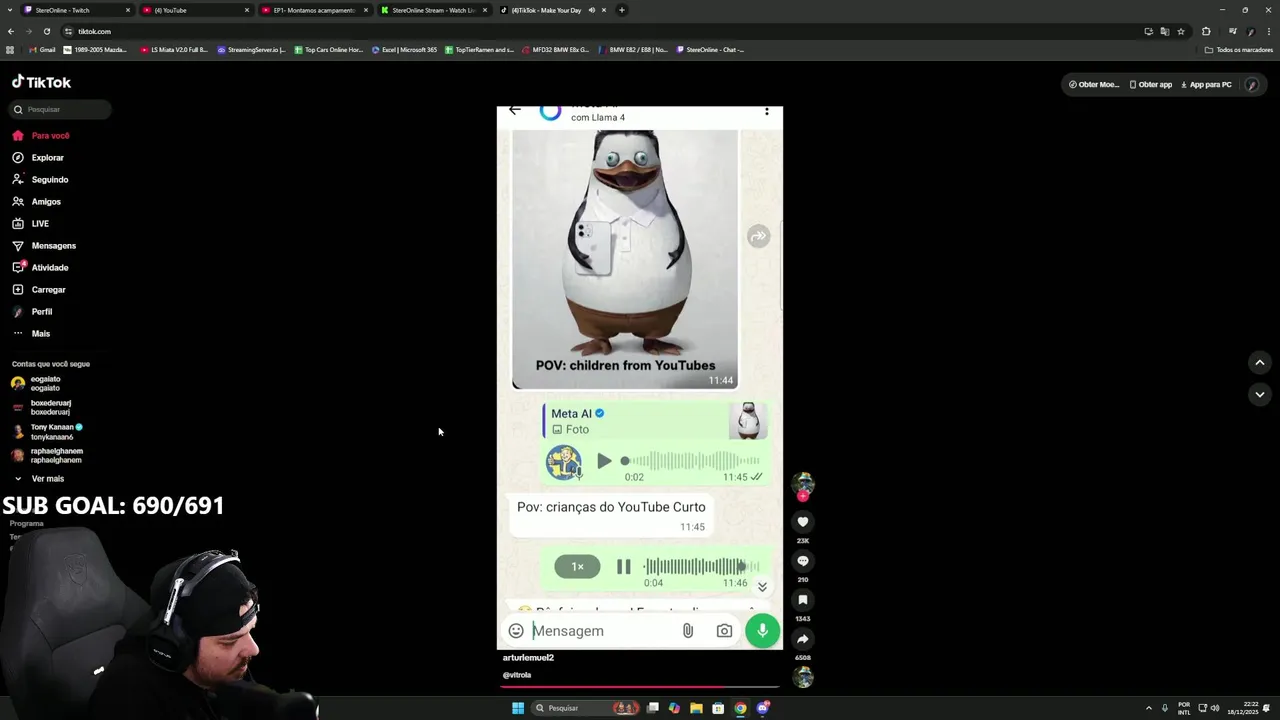Click the App para PC button
The width and height of the screenshot is (1280, 720).
pos(1206,84)
